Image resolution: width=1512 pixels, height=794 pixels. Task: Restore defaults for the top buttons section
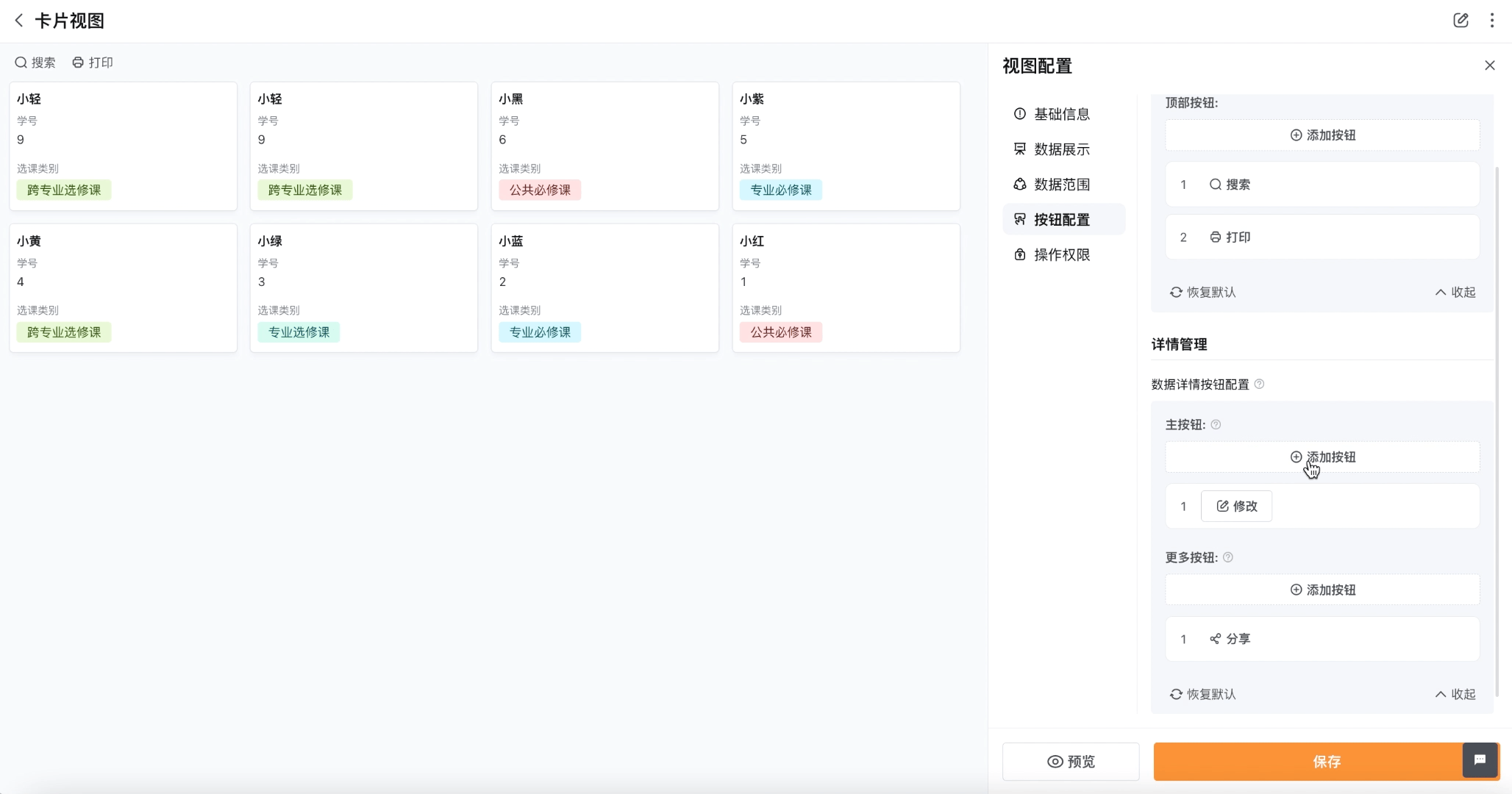coord(1202,292)
